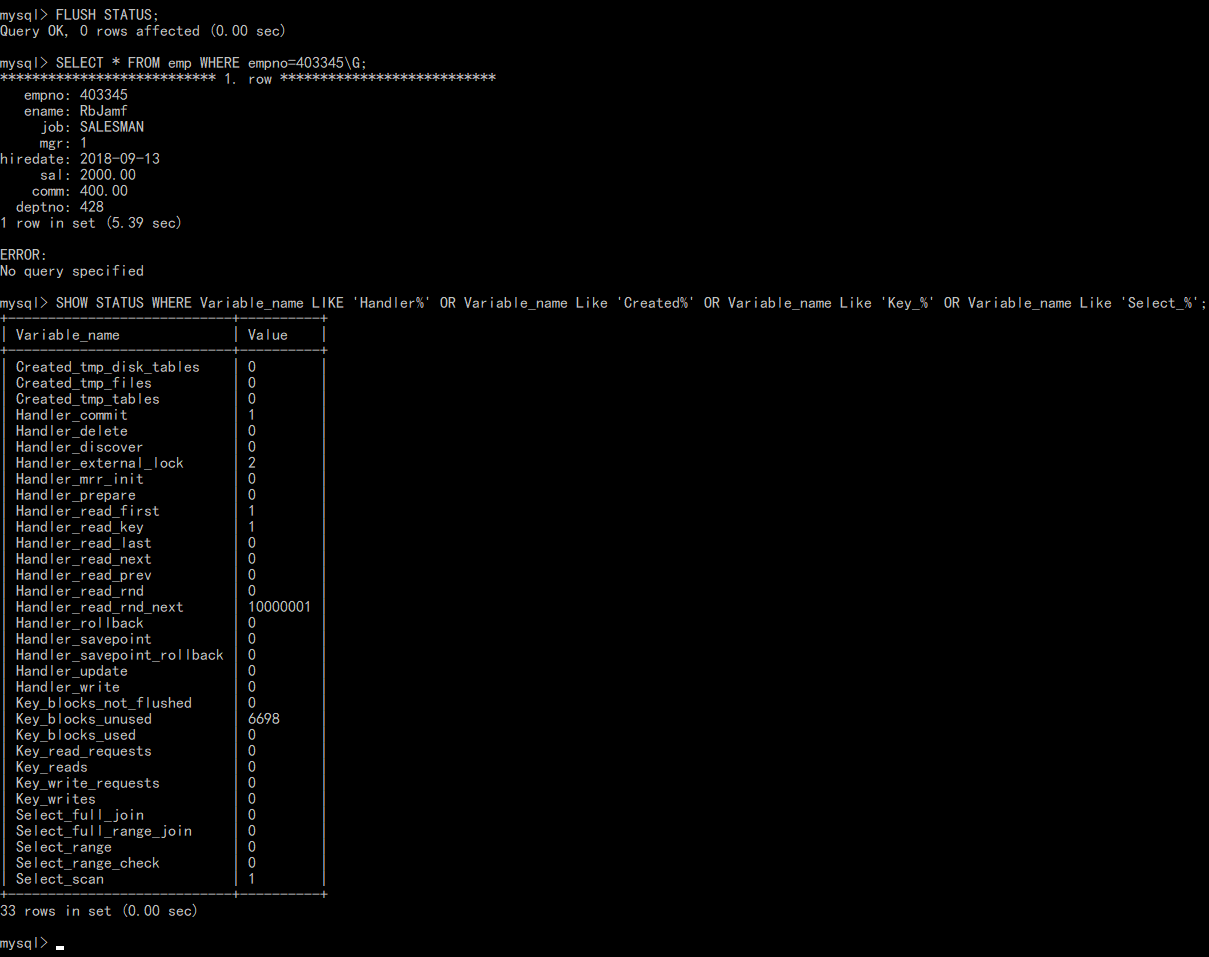
Task: Click the hiredate: 2018-09-13 row
Action: click(80, 159)
